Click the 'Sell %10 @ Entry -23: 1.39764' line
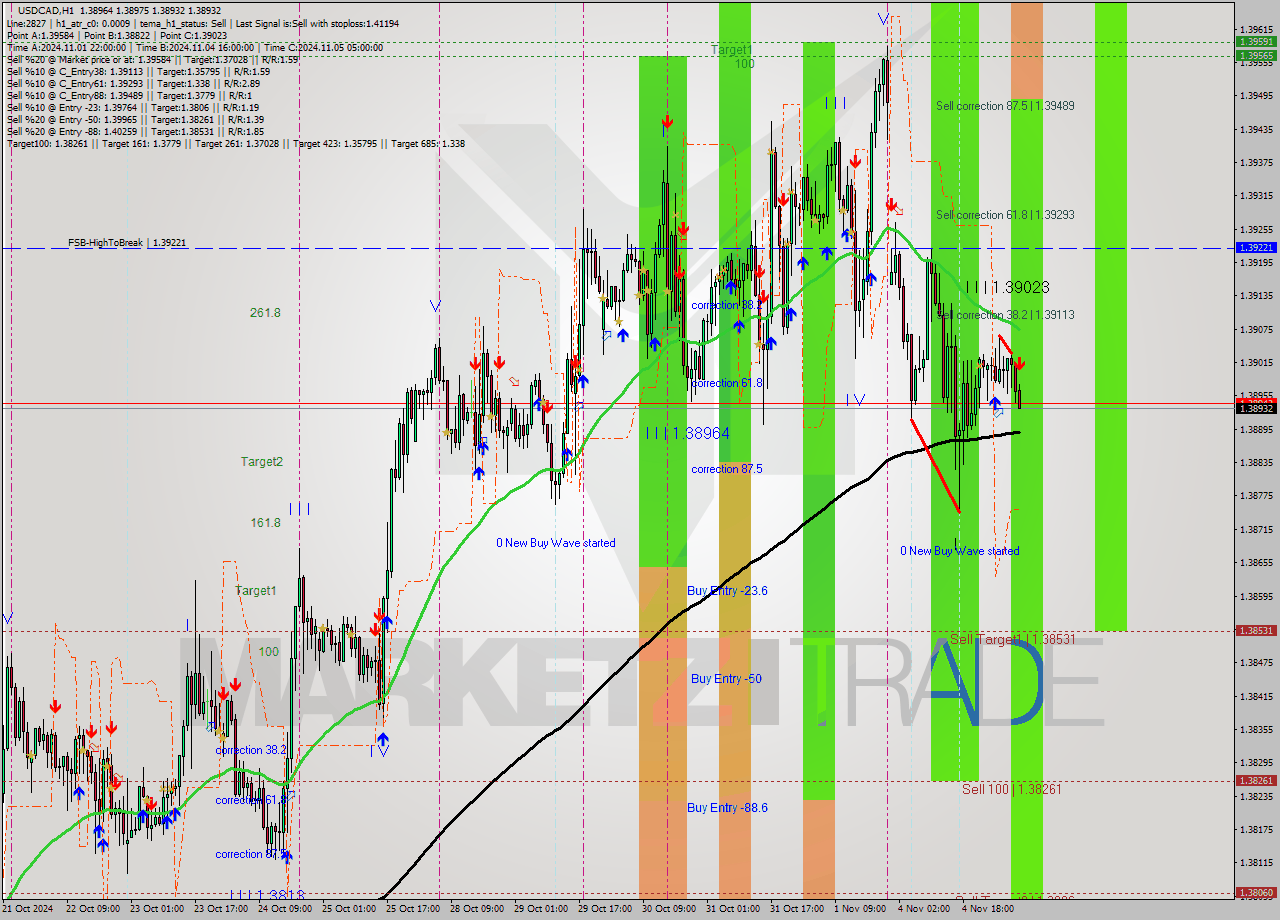 point(133,107)
